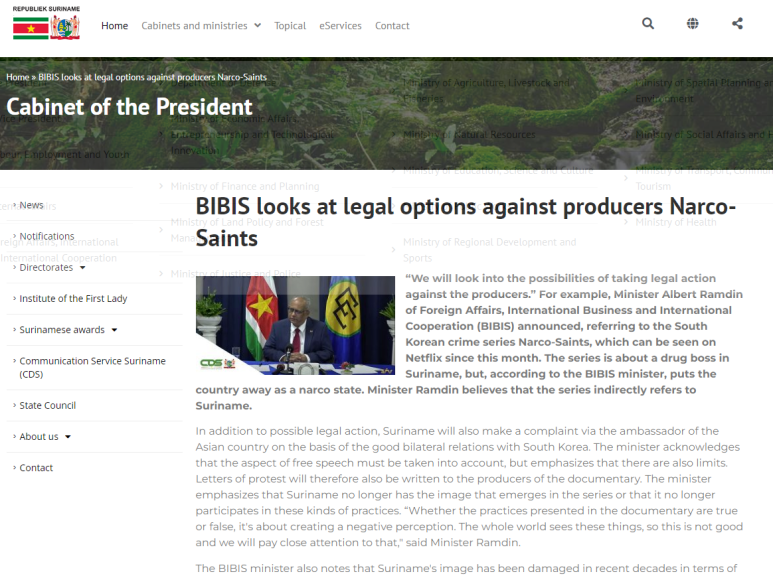Click Ministry of Natural Resources overlay link
Image resolution: width=773 pixels, height=580 pixels.
469,135
